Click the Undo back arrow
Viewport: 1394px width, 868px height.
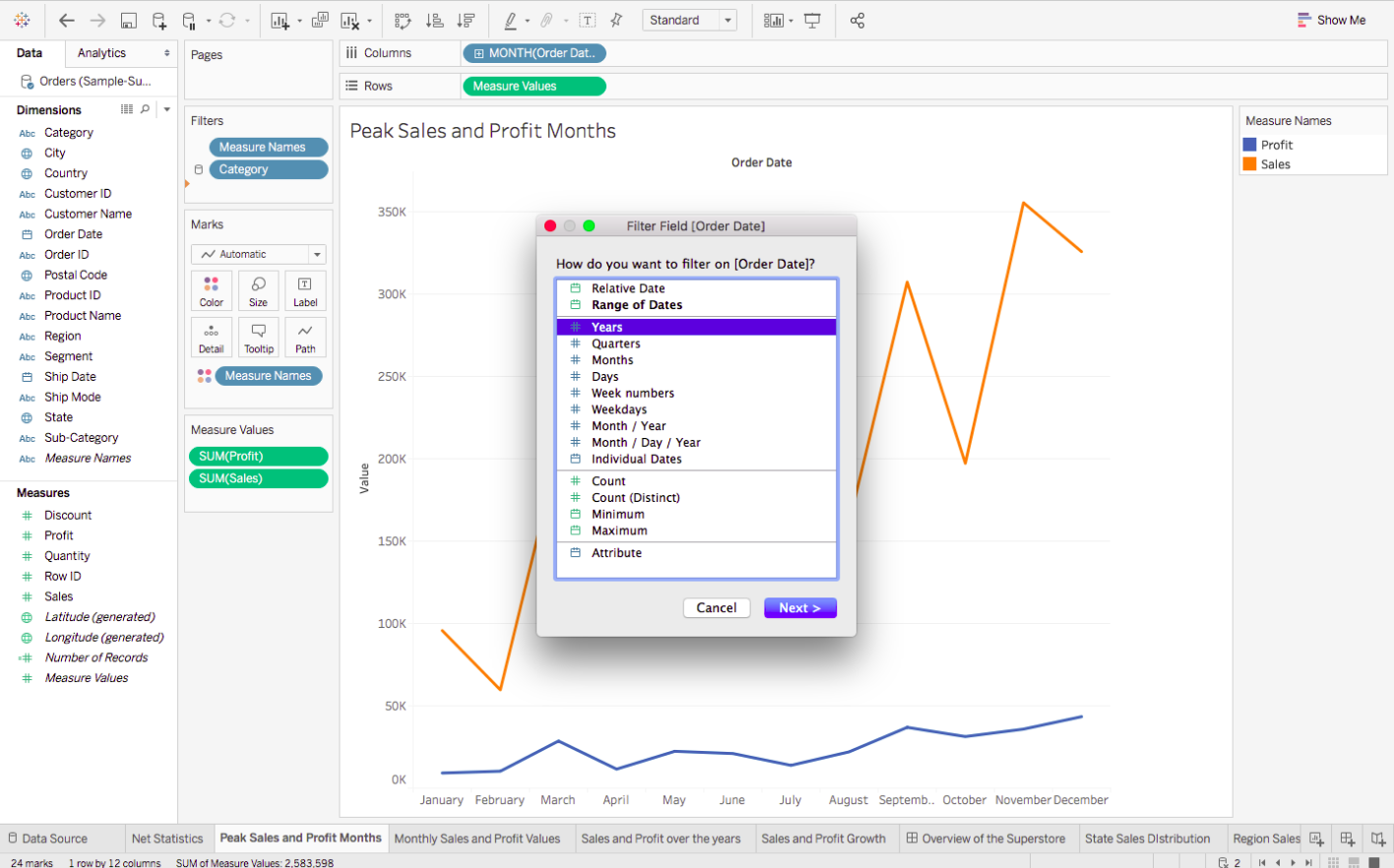click(x=67, y=20)
